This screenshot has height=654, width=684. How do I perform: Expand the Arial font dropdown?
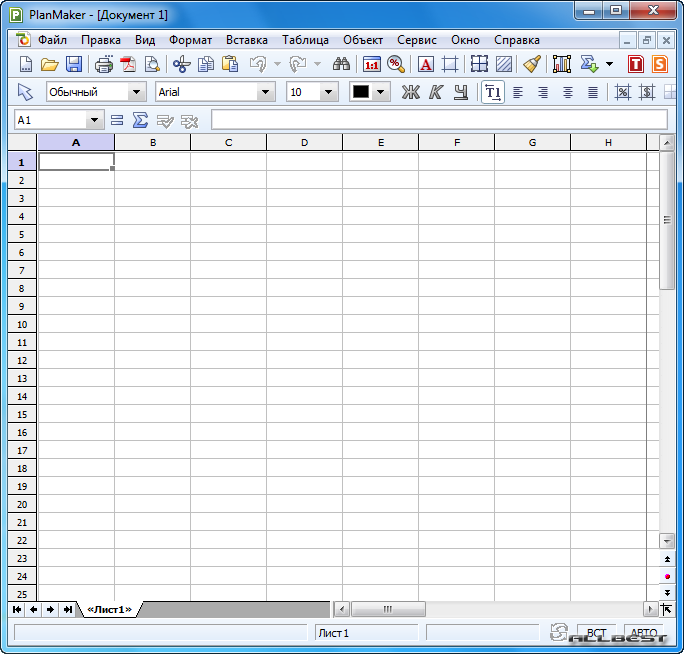tap(265, 92)
